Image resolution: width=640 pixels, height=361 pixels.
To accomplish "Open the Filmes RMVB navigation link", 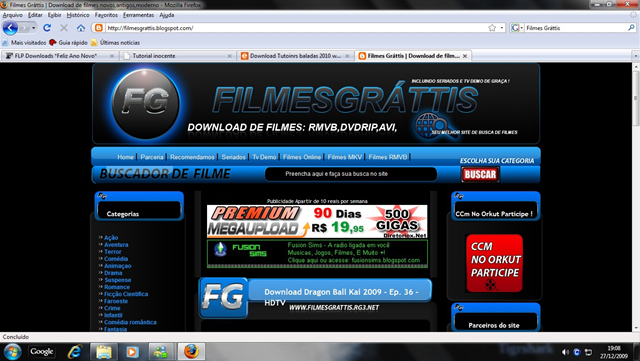I will pyautogui.click(x=388, y=157).
